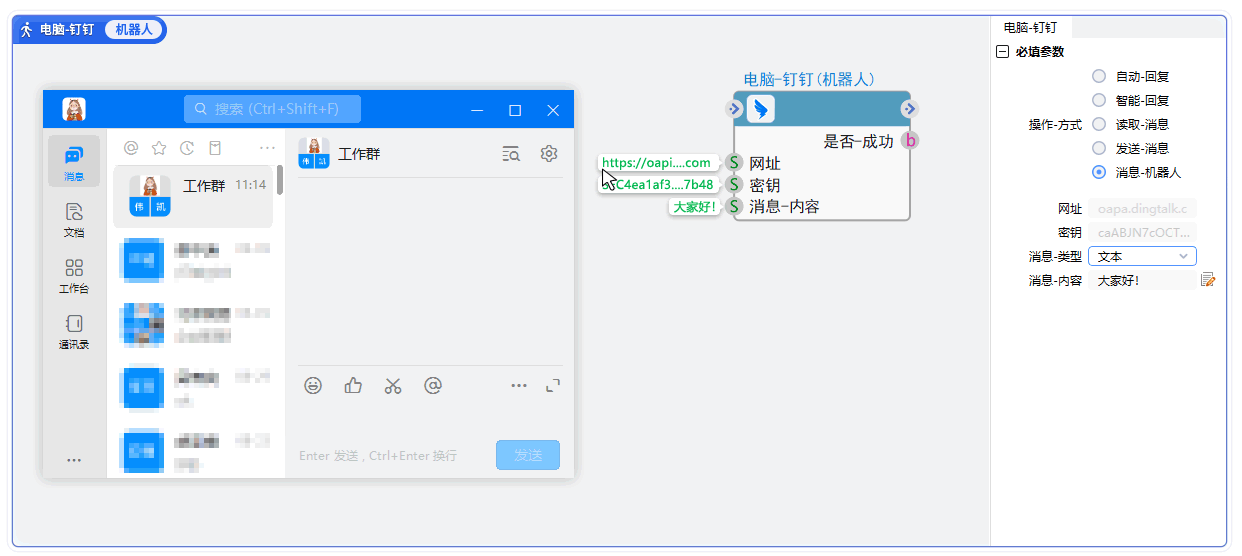Click the @ mention icon in chat toolbar
The width and height of the screenshot is (1242, 556).
pyautogui.click(x=433, y=386)
